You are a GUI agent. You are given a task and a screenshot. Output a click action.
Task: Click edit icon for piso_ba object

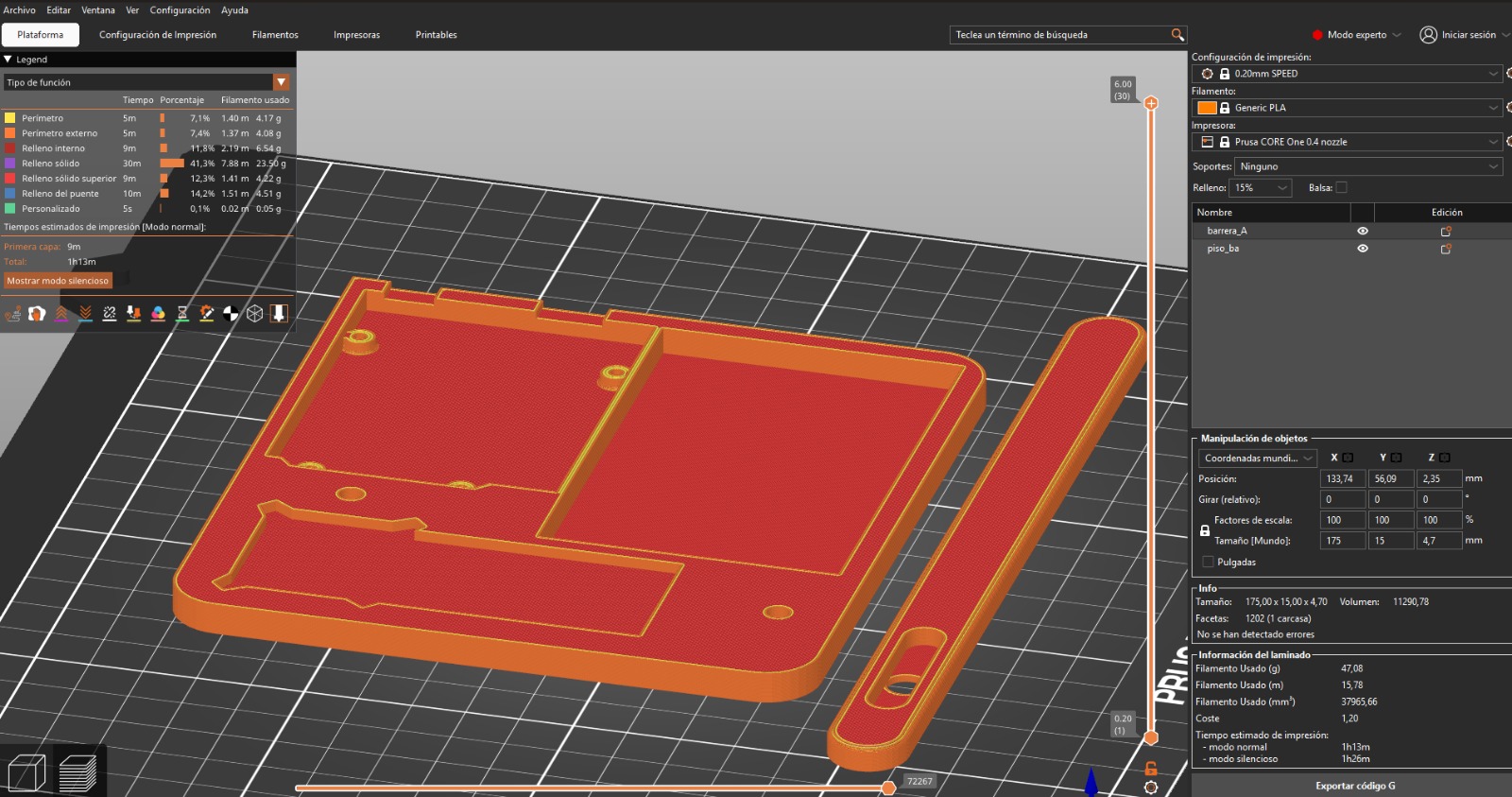[x=1446, y=249]
